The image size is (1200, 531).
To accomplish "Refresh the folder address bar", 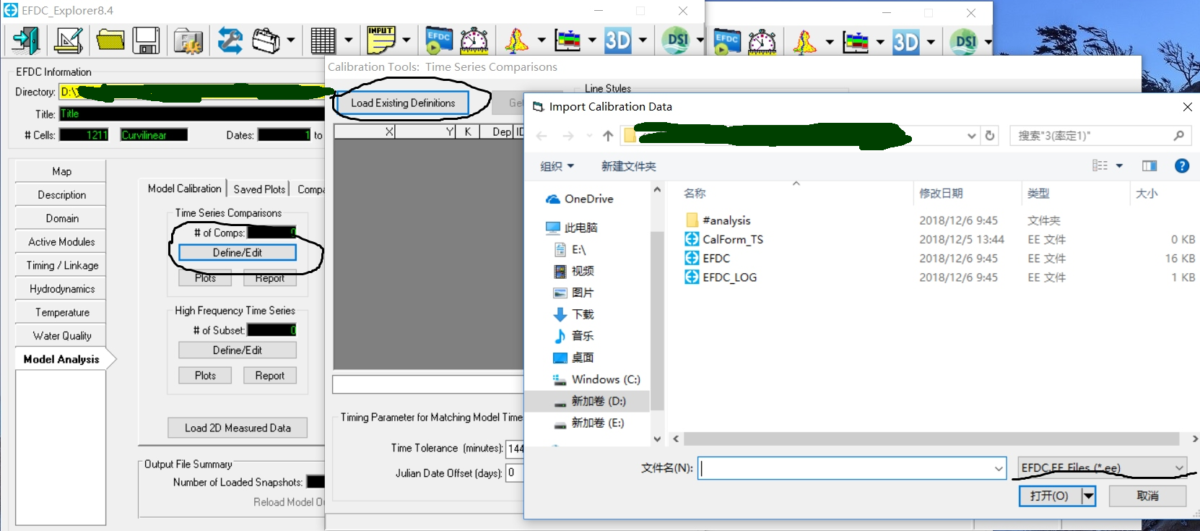I will pos(990,135).
